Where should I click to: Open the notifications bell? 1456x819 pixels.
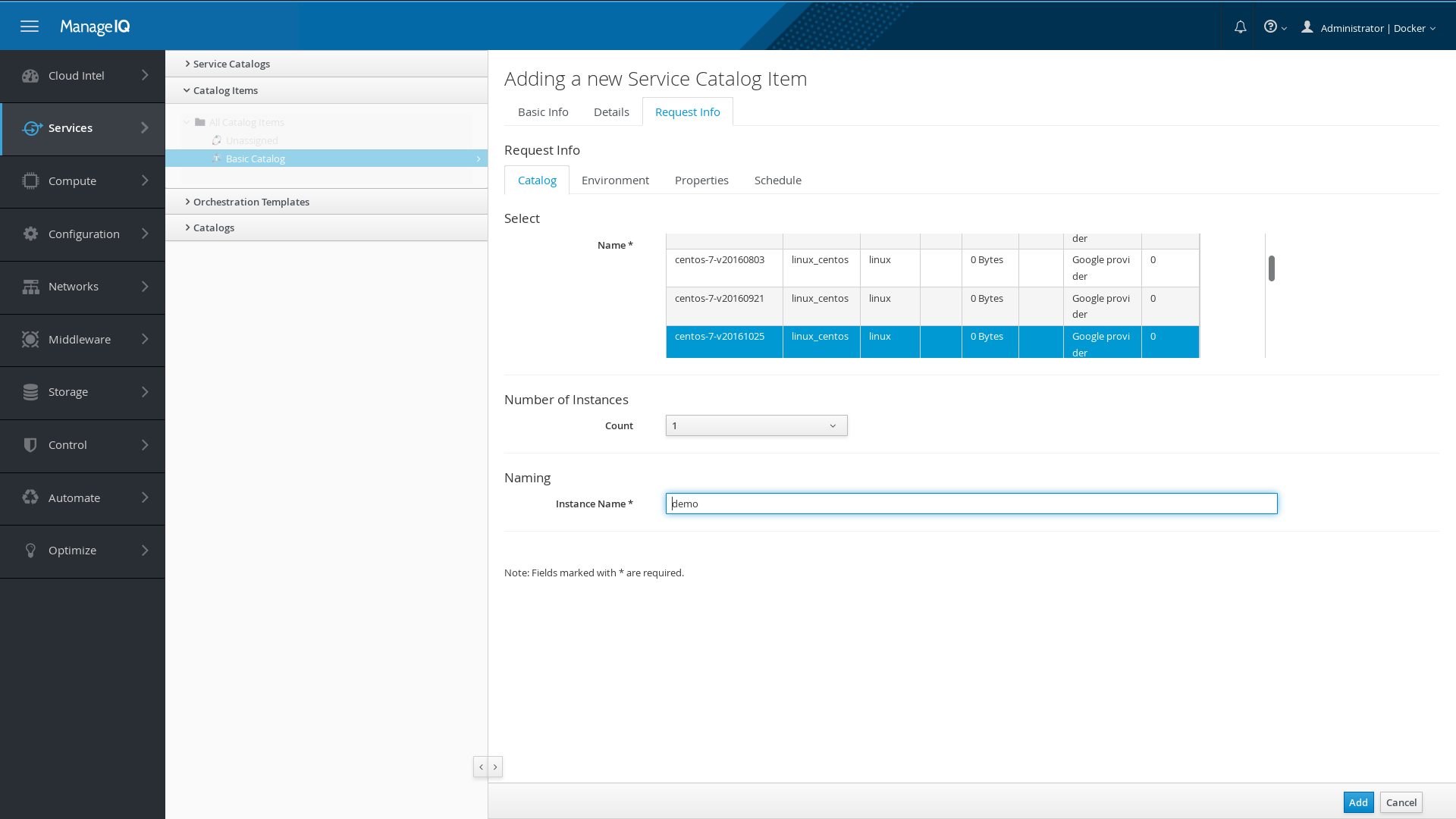(1240, 27)
